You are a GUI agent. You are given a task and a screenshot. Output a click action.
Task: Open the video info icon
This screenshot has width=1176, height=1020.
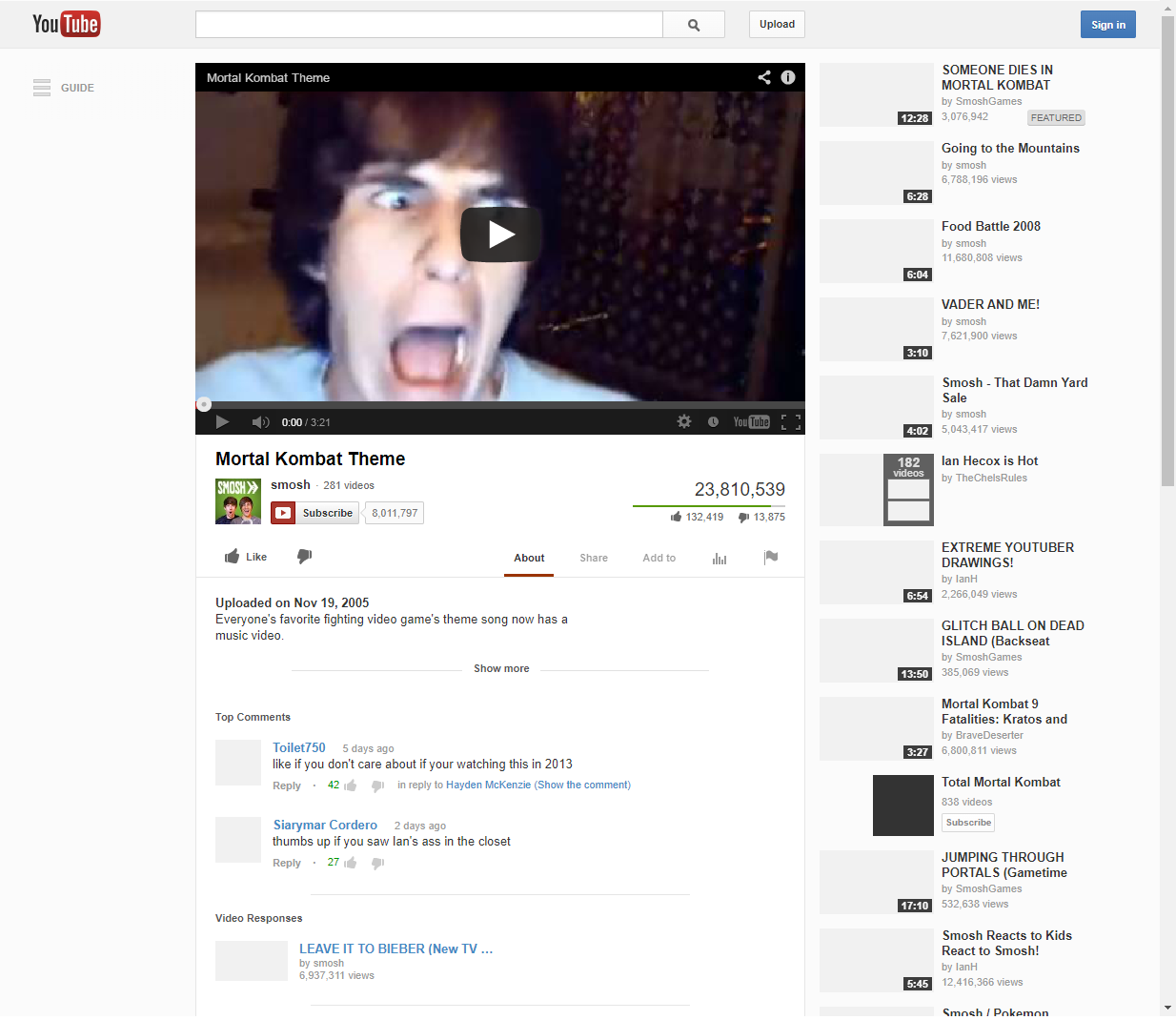pyautogui.click(x=788, y=77)
